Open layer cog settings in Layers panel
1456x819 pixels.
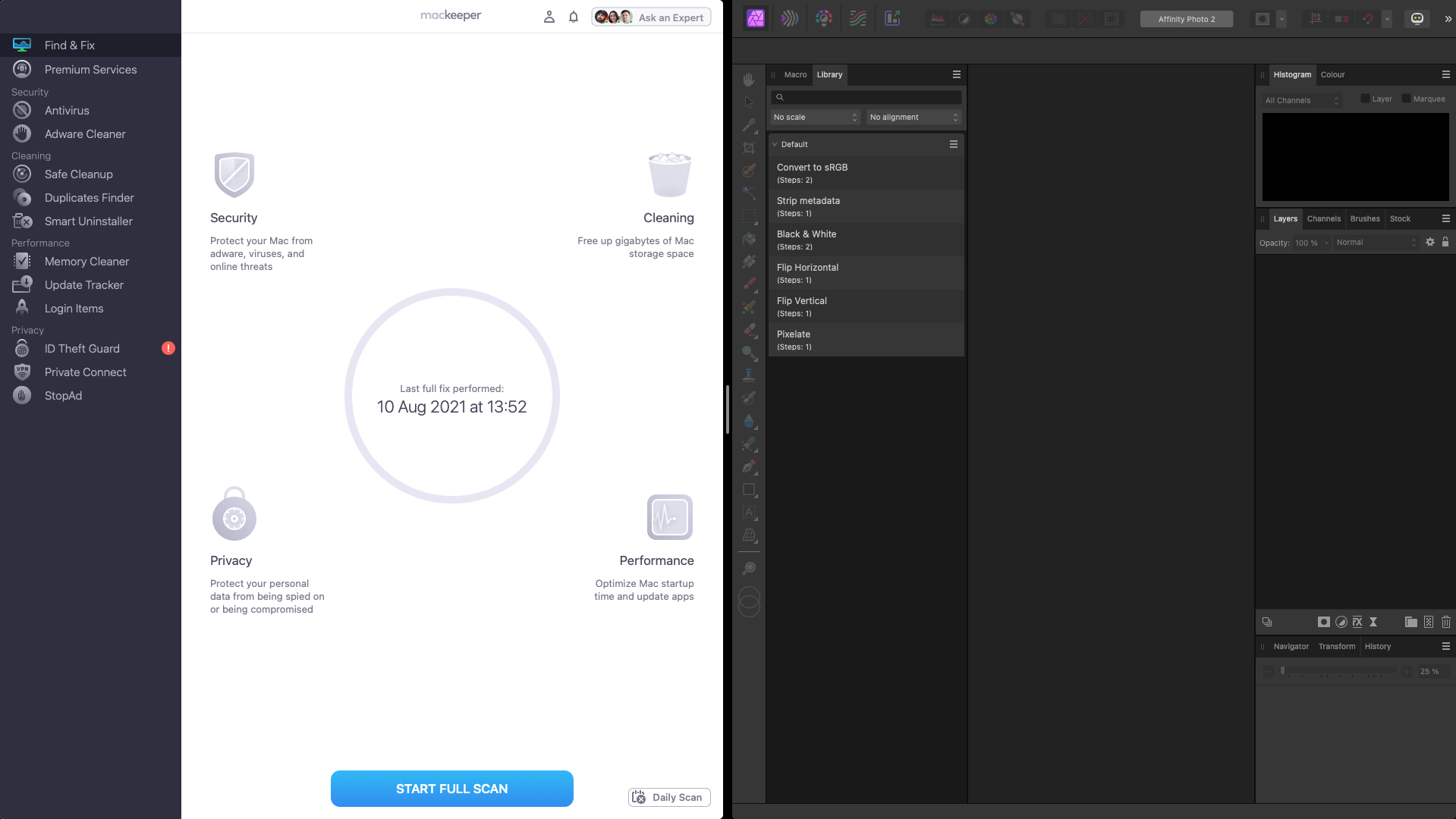click(1429, 242)
